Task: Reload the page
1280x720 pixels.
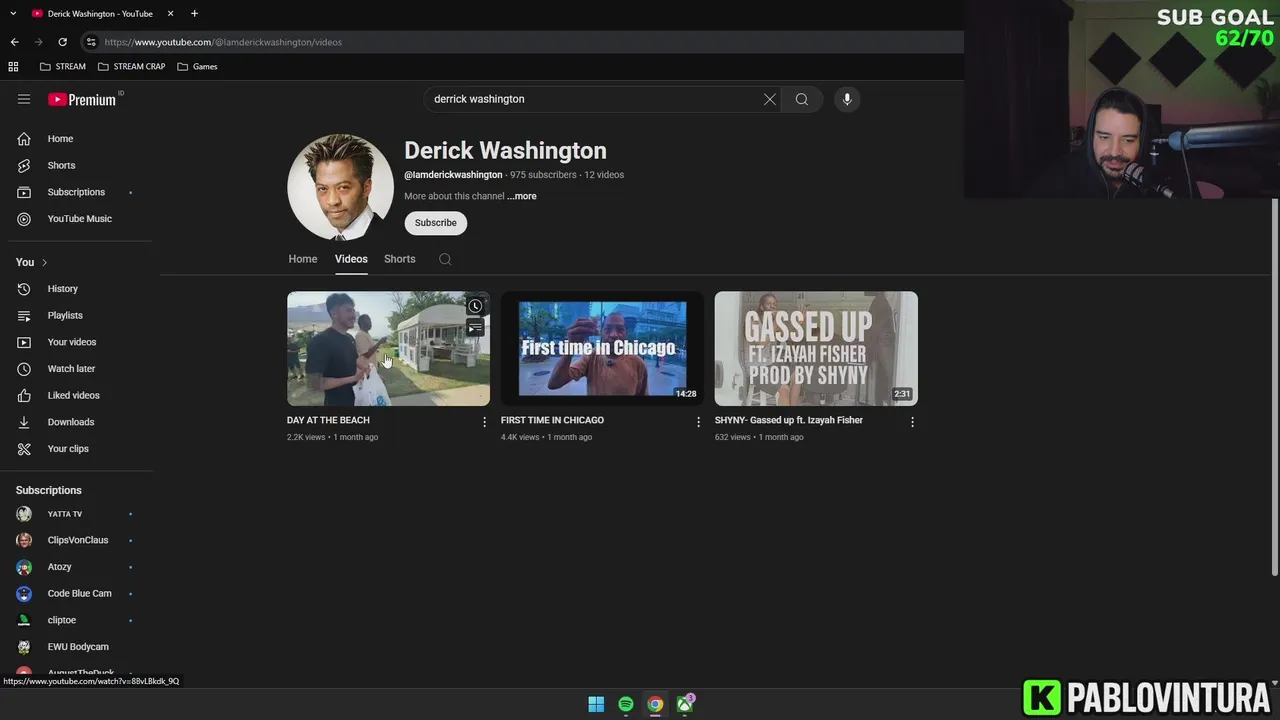Action: (x=62, y=42)
